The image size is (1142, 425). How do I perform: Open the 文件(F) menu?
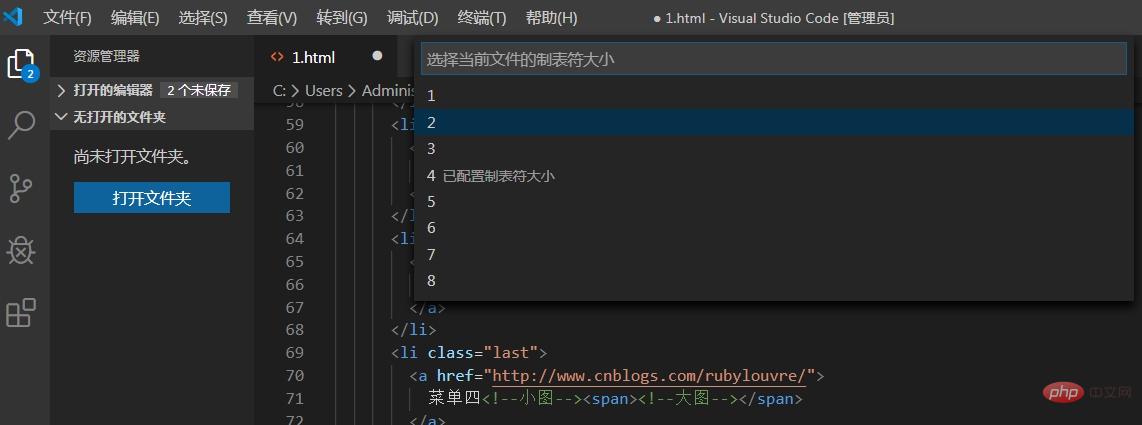(x=67, y=18)
